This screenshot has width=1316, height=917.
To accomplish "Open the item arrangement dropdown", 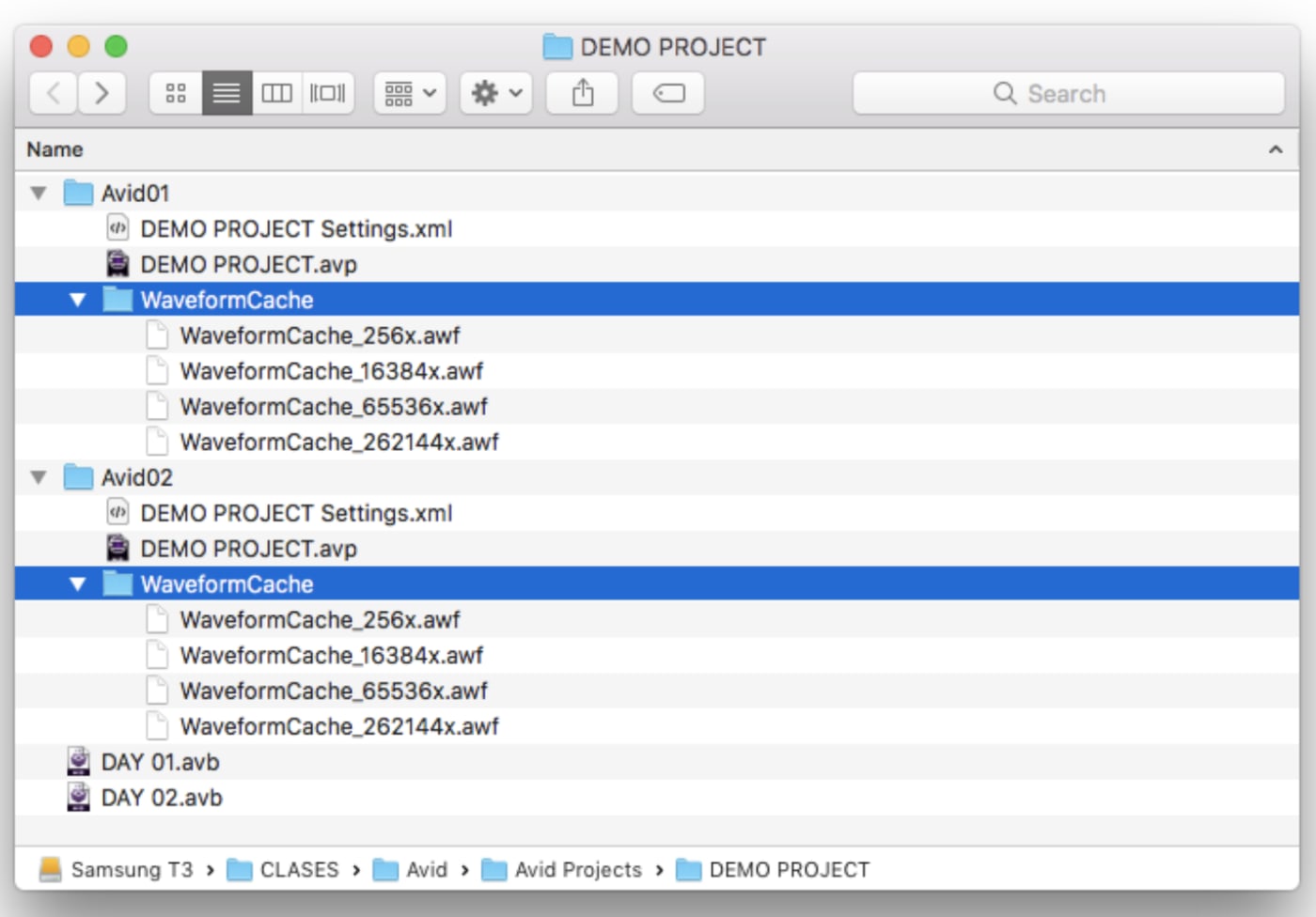I will point(410,93).
